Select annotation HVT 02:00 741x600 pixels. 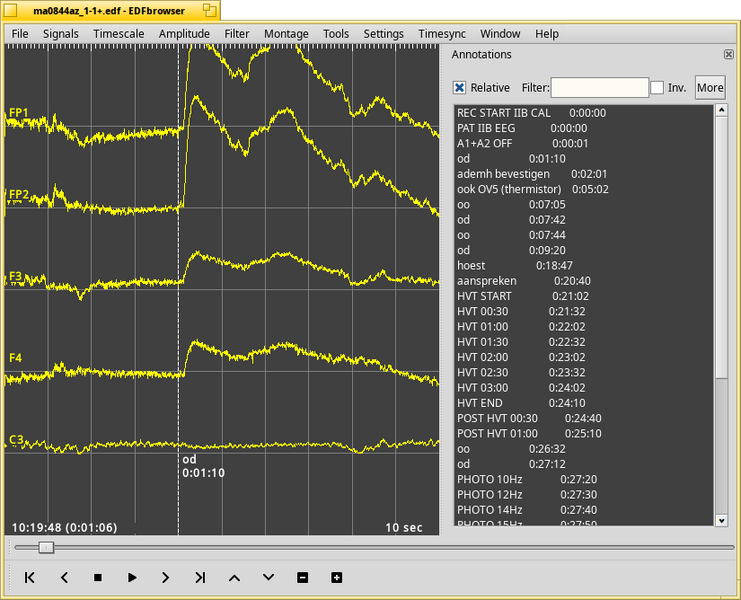click(583, 357)
